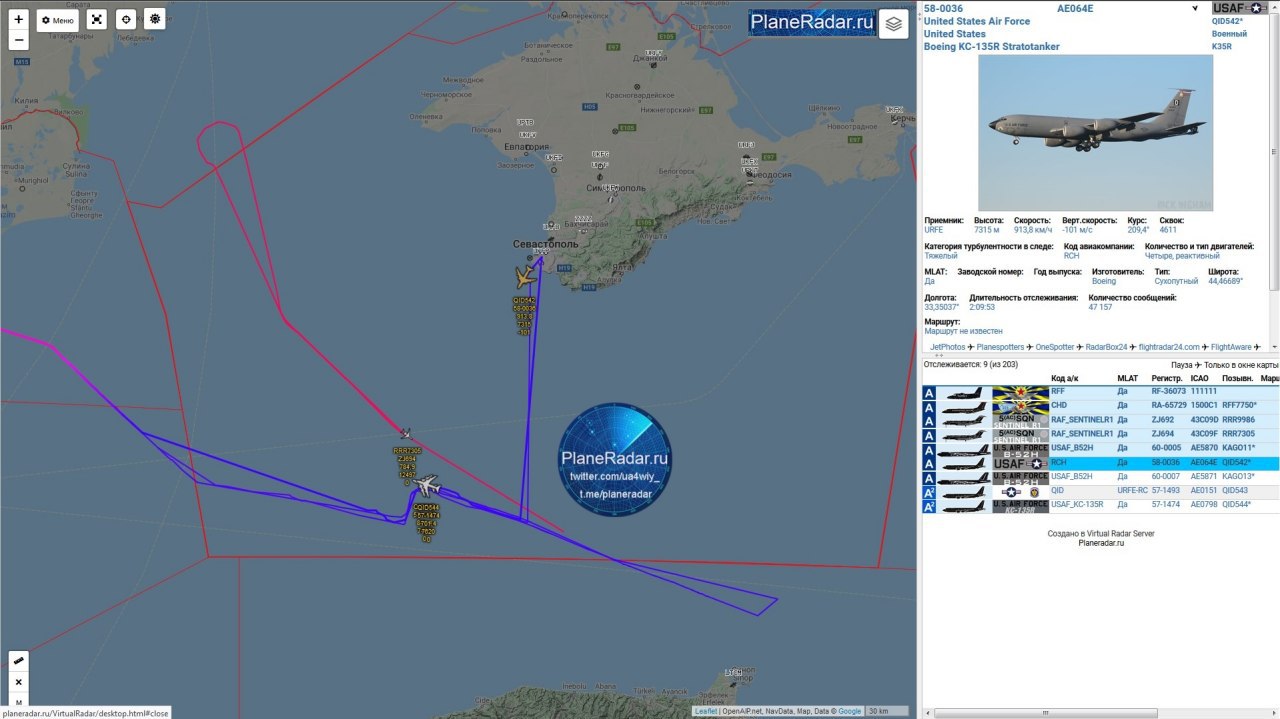Toggle Только в окне карты filter

(x=1241, y=365)
